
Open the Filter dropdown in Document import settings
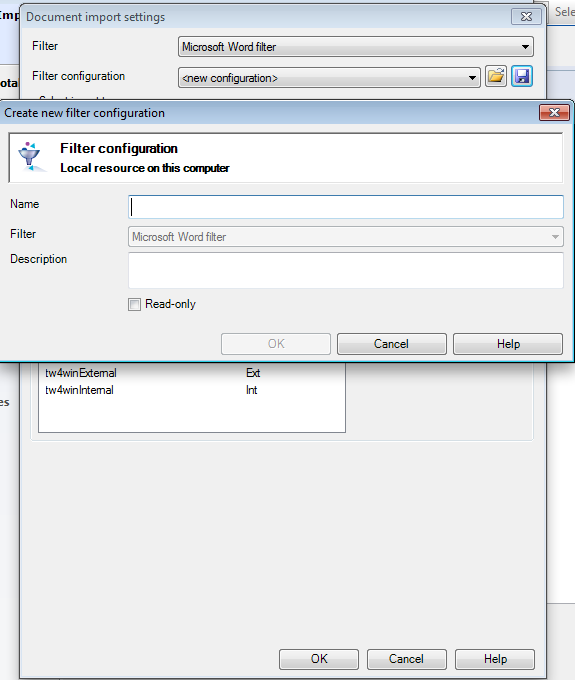pyautogui.click(x=356, y=47)
